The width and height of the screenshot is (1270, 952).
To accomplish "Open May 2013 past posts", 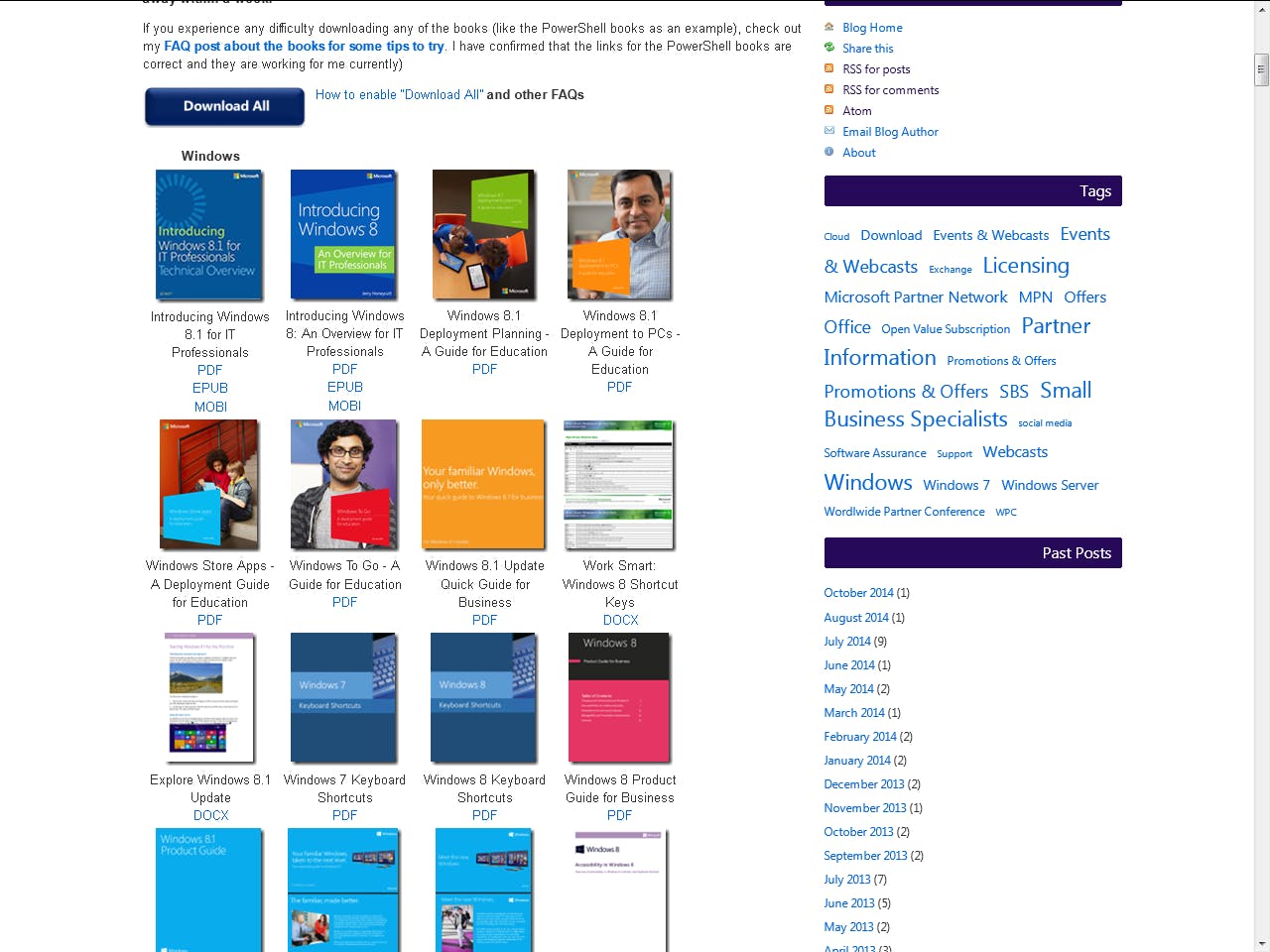I will (x=848, y=927).
